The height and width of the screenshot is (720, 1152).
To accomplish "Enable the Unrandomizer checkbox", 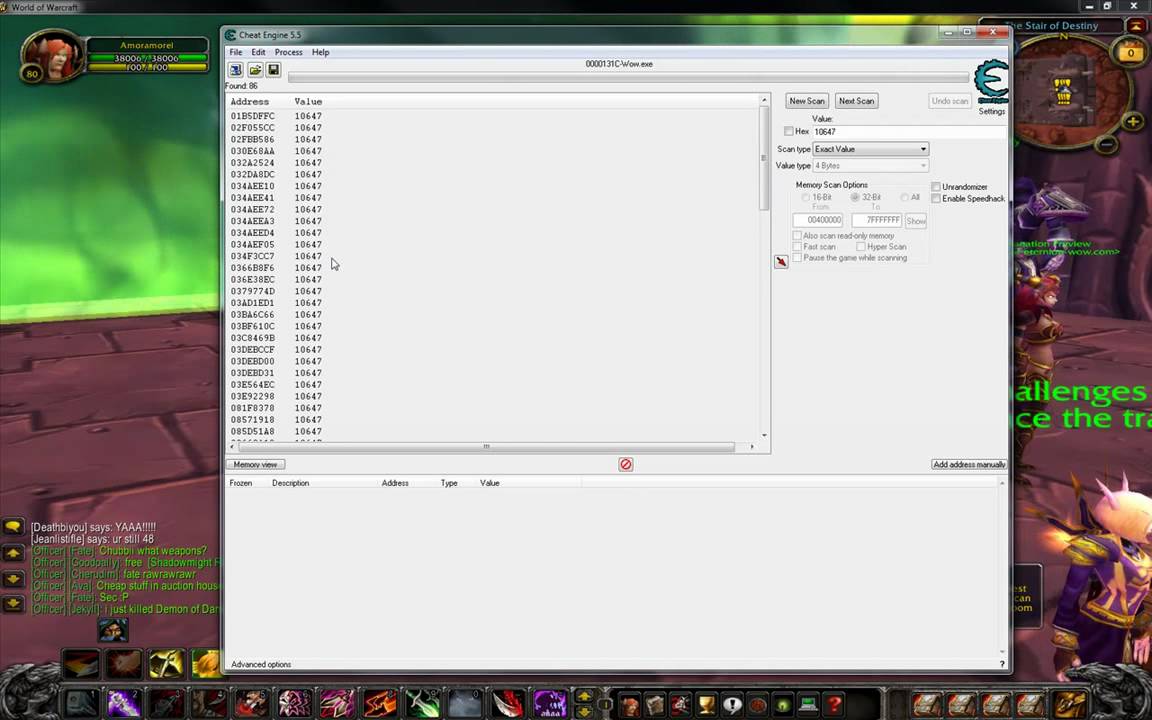I will pos(936,187).
